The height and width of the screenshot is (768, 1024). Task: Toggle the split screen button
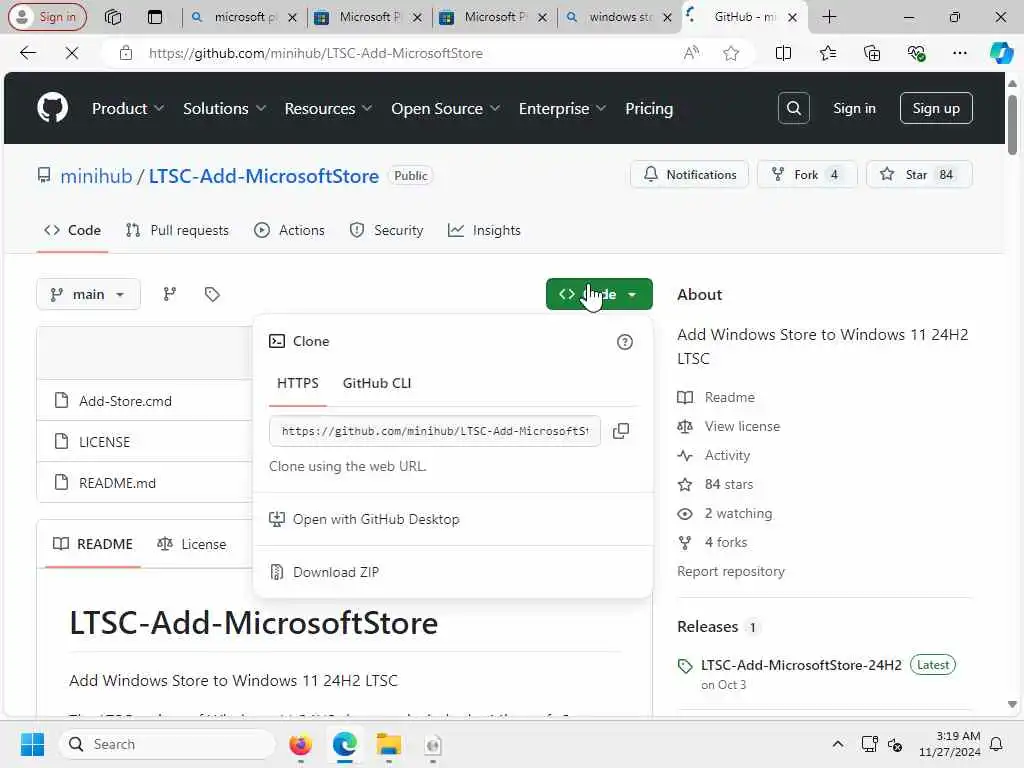(x=783, y=53)
